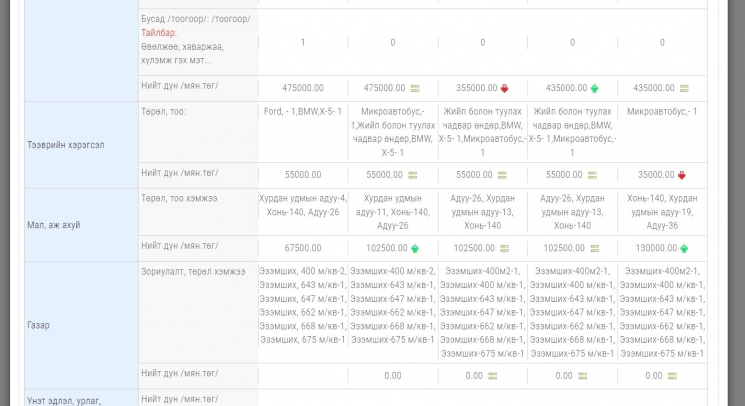
Task: Click the unchanged equals icon beside 475000.00
Action: click(x=414, y=88)
